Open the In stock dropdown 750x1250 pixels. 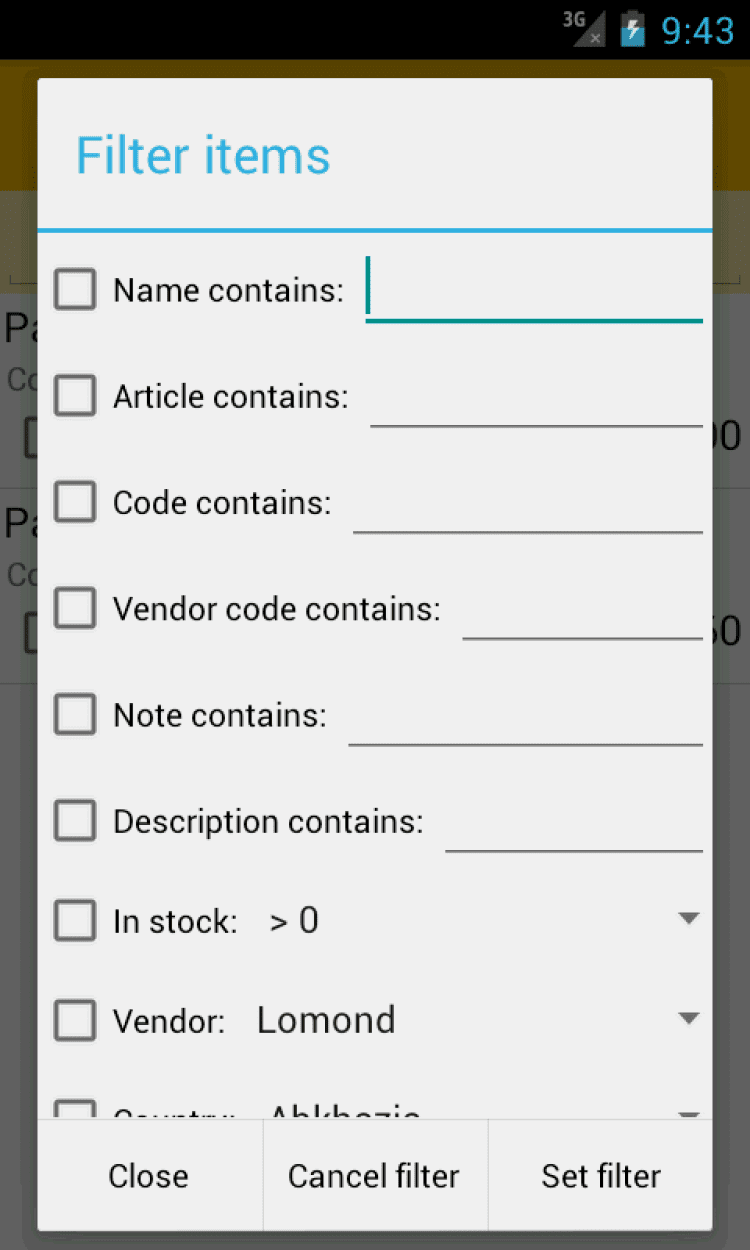click(480, 921)
